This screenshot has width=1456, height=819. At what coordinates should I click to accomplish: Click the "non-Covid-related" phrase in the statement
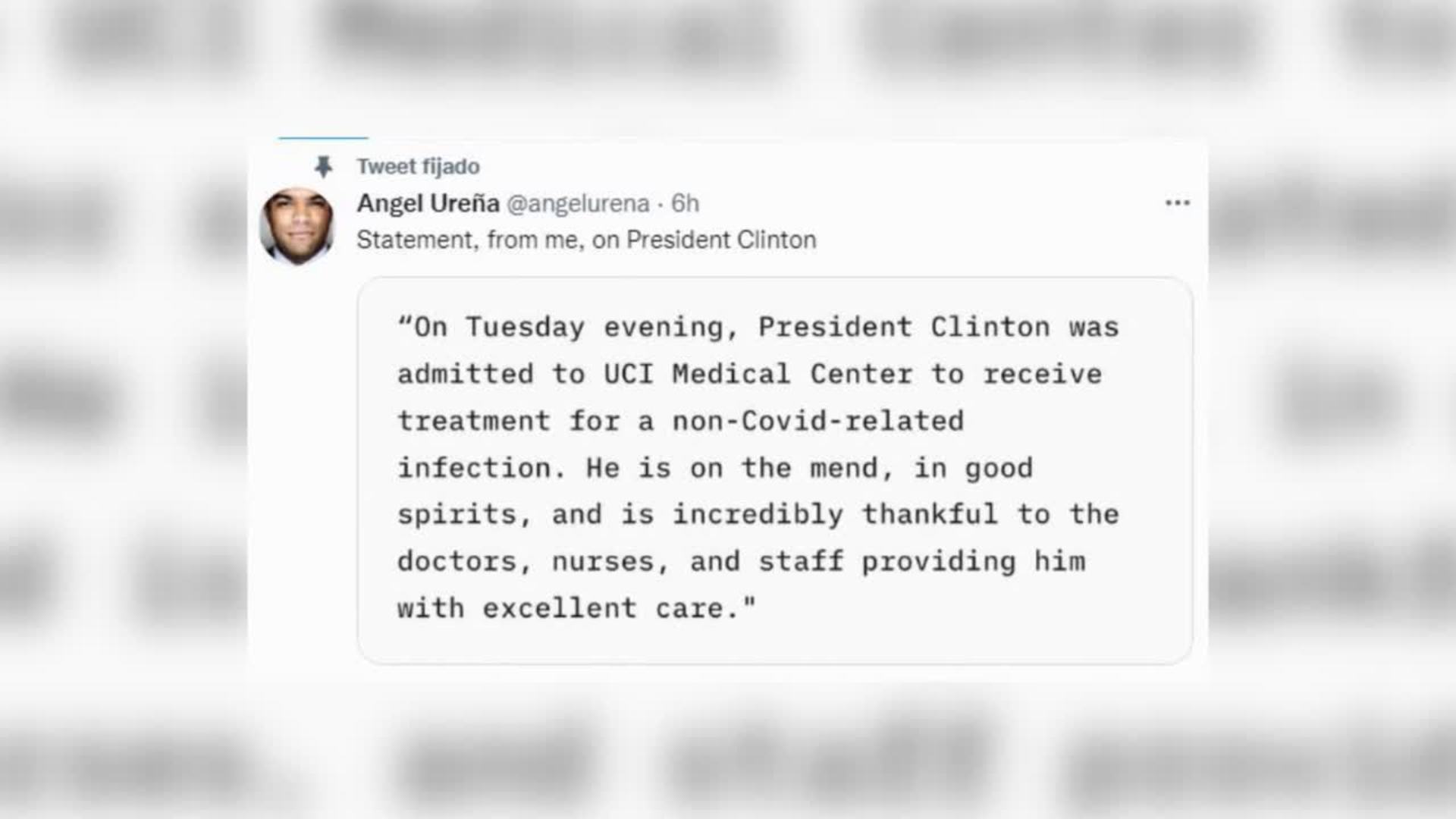[818, 422]
